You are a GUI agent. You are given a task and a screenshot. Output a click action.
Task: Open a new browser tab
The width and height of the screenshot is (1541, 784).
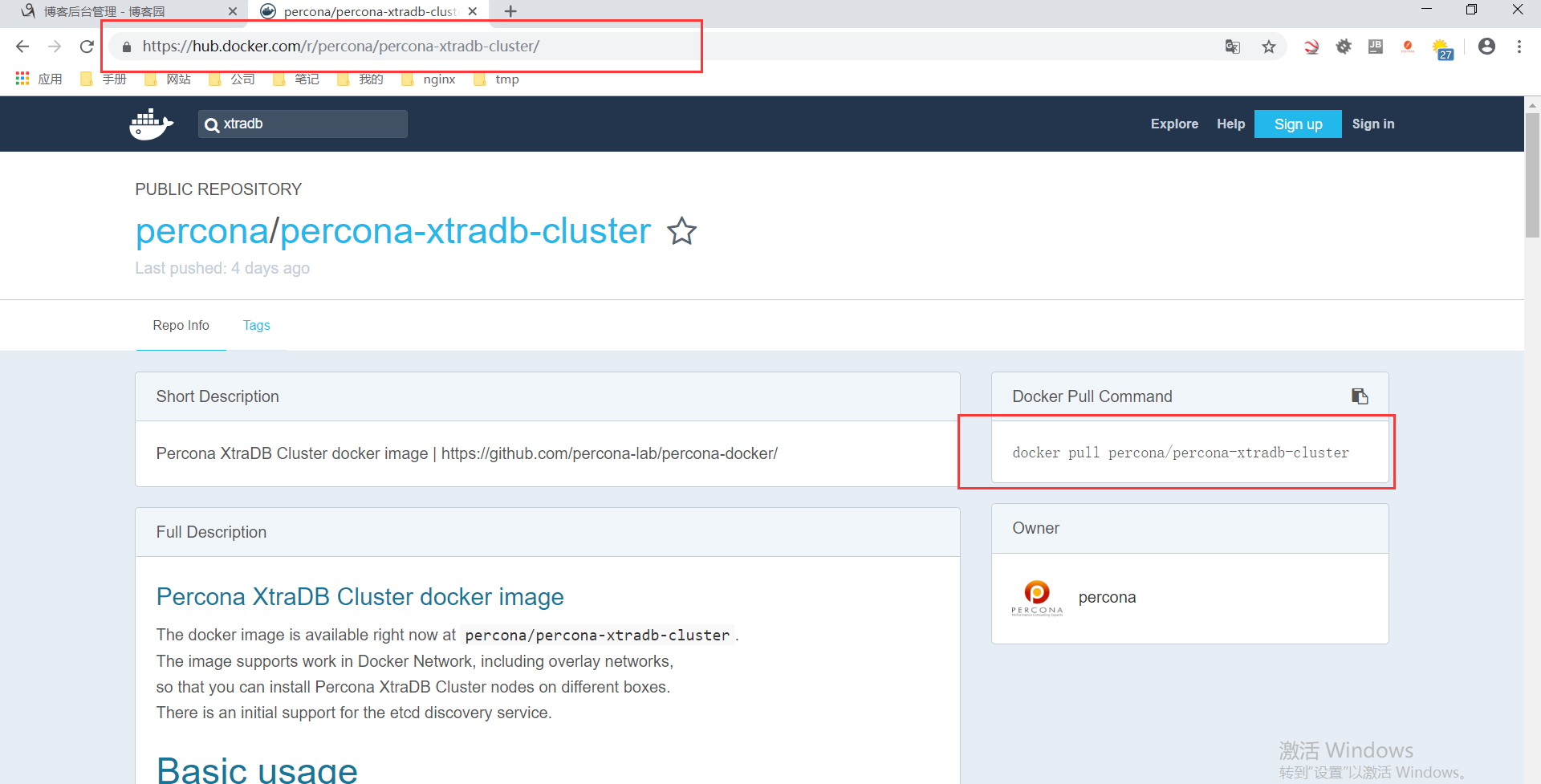pyautogui.click(x=510, y=11)
